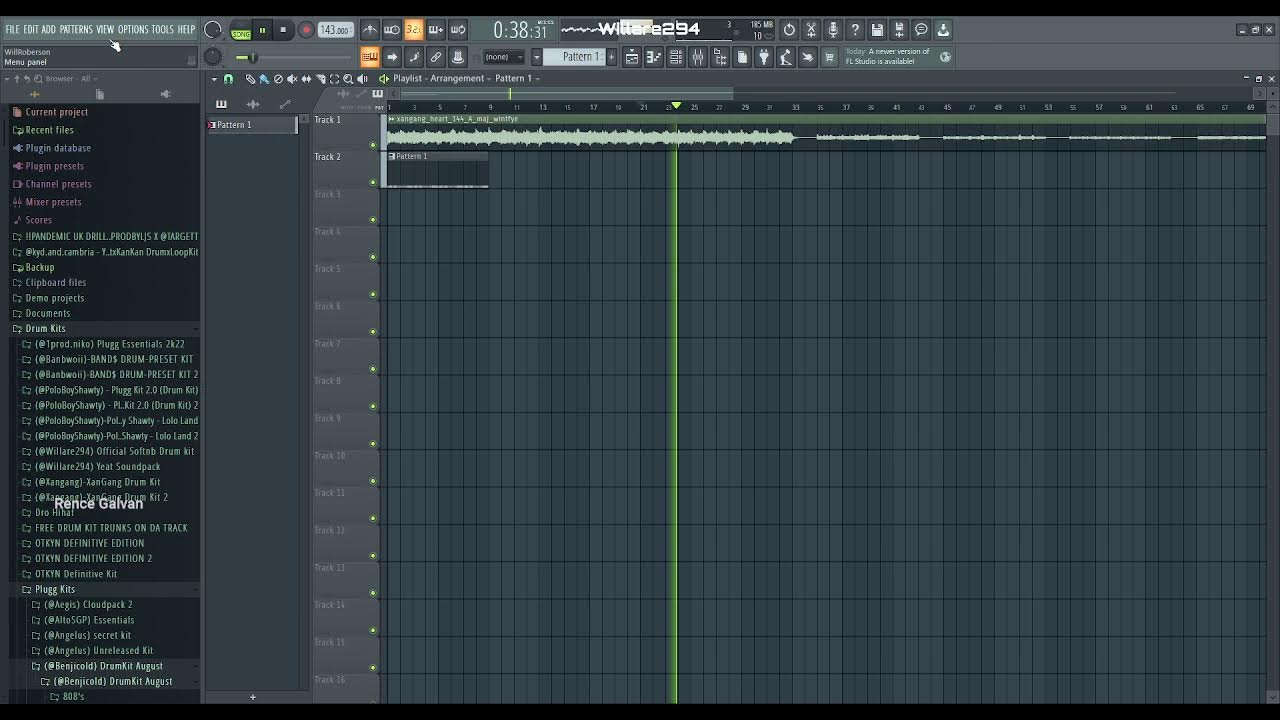Screen dimensions: 1280x720
Task: Open the Pattern 1 selector
Action: [x=574, y=57]
